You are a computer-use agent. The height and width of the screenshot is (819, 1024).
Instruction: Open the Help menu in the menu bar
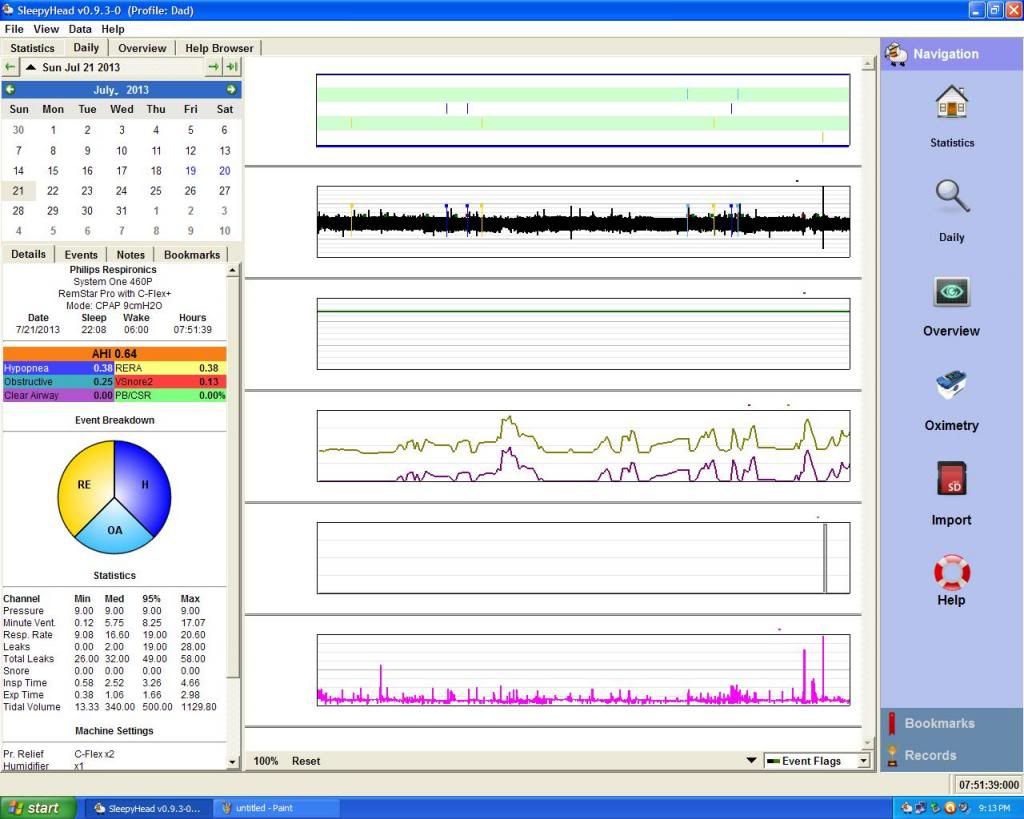pyautogui.click(x=112, y=29)
